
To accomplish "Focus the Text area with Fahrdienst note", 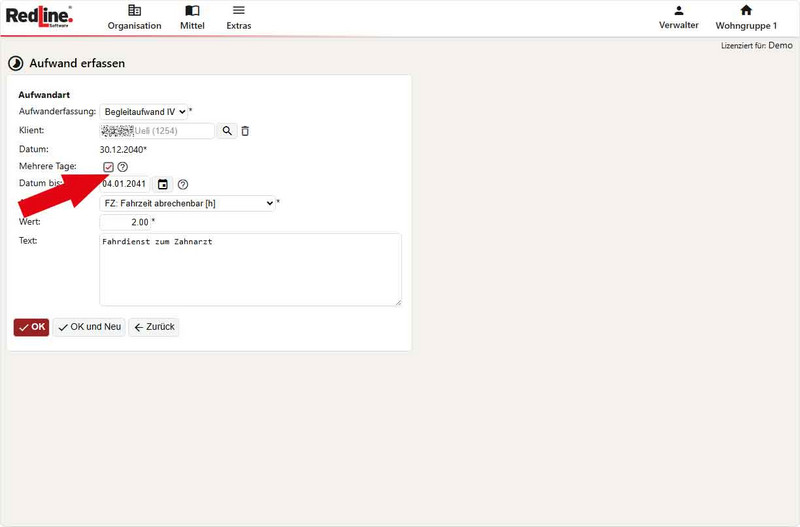I will pyautogui.click(x=250, y=269).
